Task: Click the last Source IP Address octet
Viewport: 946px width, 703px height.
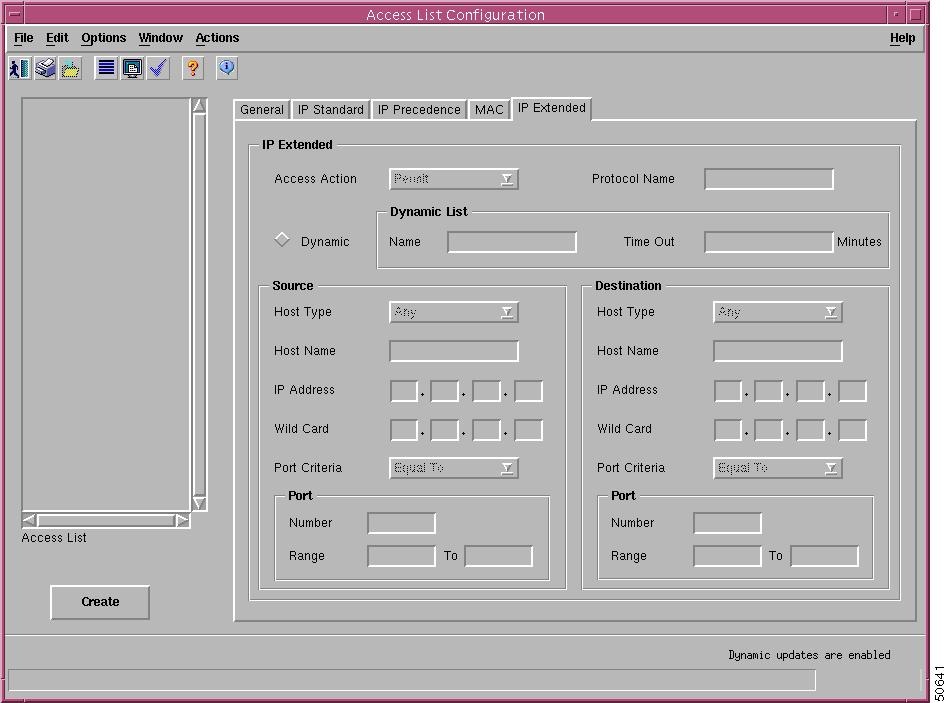Action: (x=529, y=390)
